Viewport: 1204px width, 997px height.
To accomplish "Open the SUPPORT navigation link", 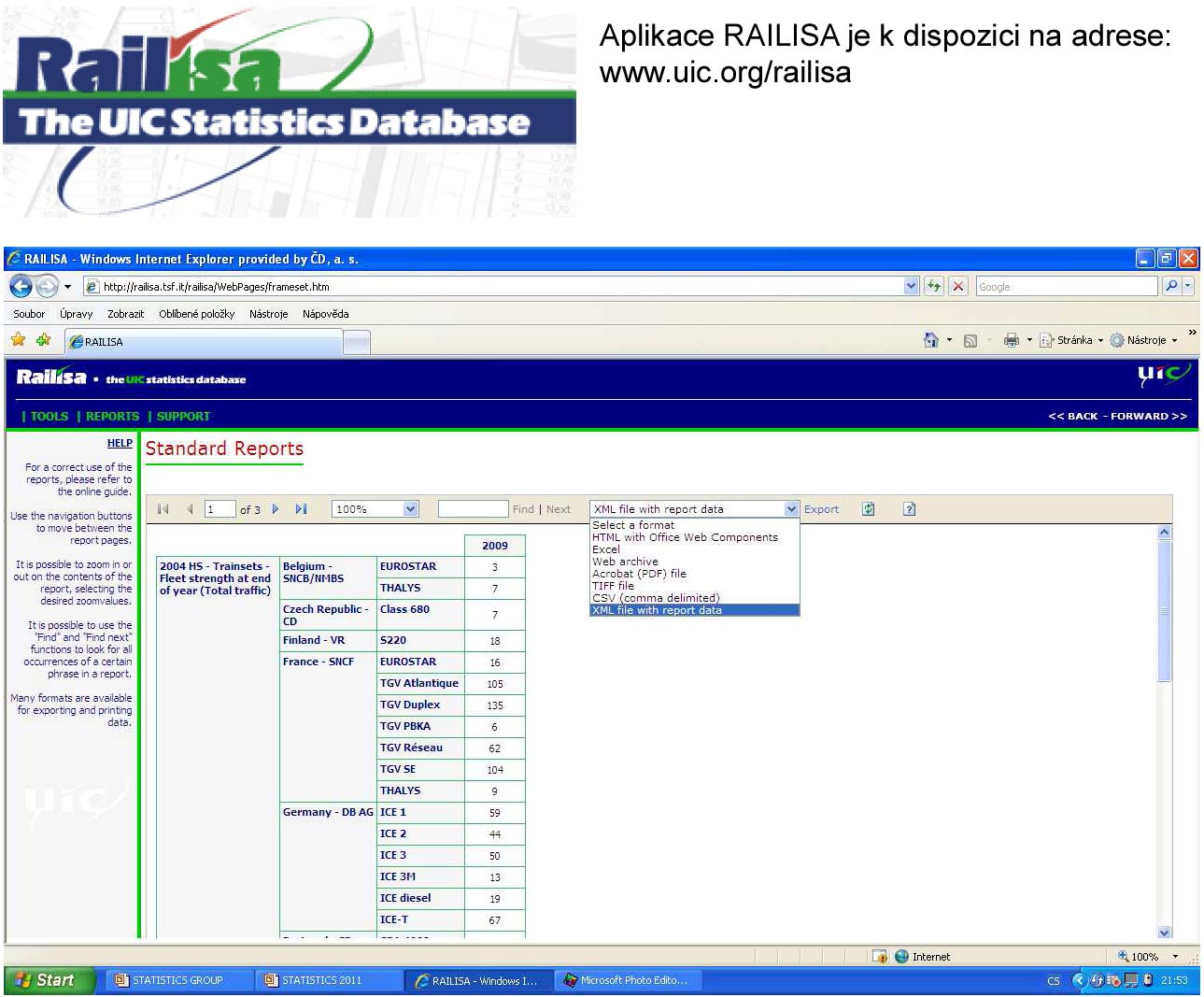I will tap(183, 417).
